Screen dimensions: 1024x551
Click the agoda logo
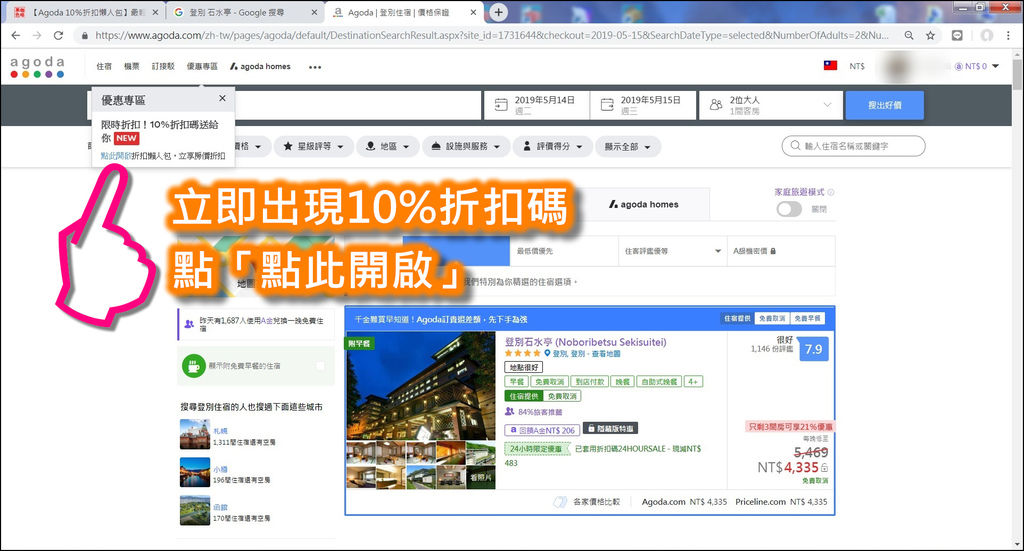point(37,67)
